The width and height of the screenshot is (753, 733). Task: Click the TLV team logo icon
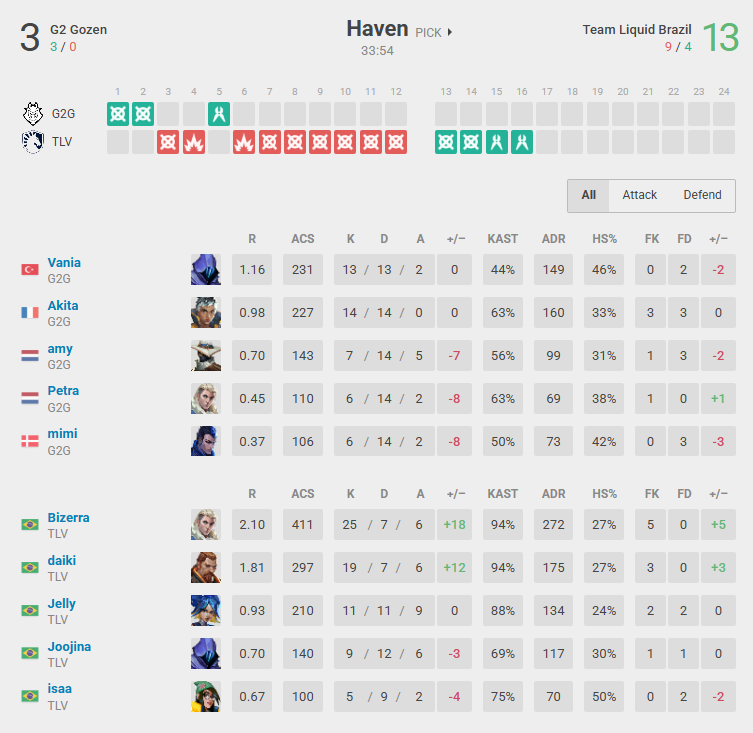pos(33,142)
